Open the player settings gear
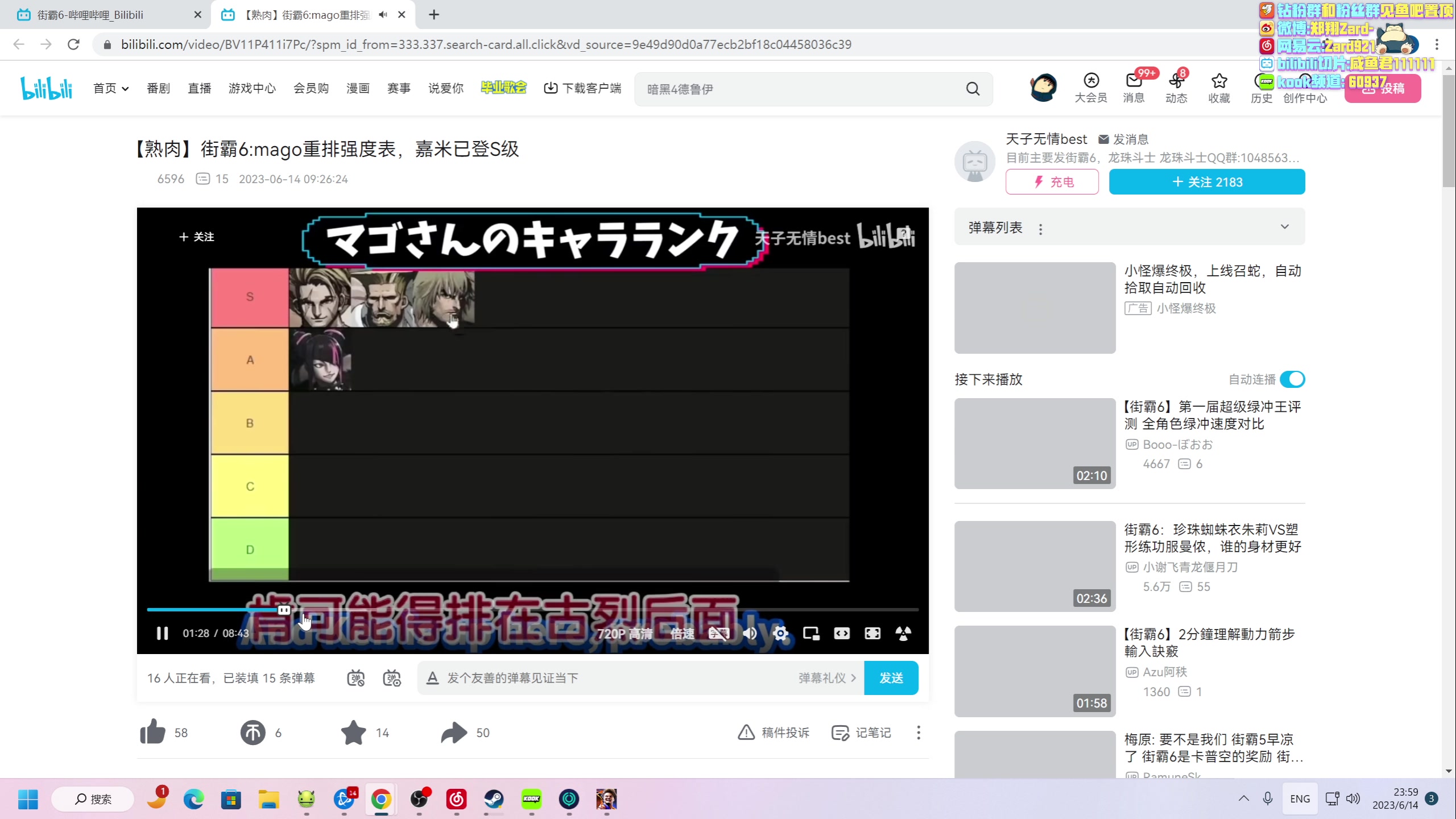The width and height of the screenshot is (1456, 819). click(x=780, y=633)
